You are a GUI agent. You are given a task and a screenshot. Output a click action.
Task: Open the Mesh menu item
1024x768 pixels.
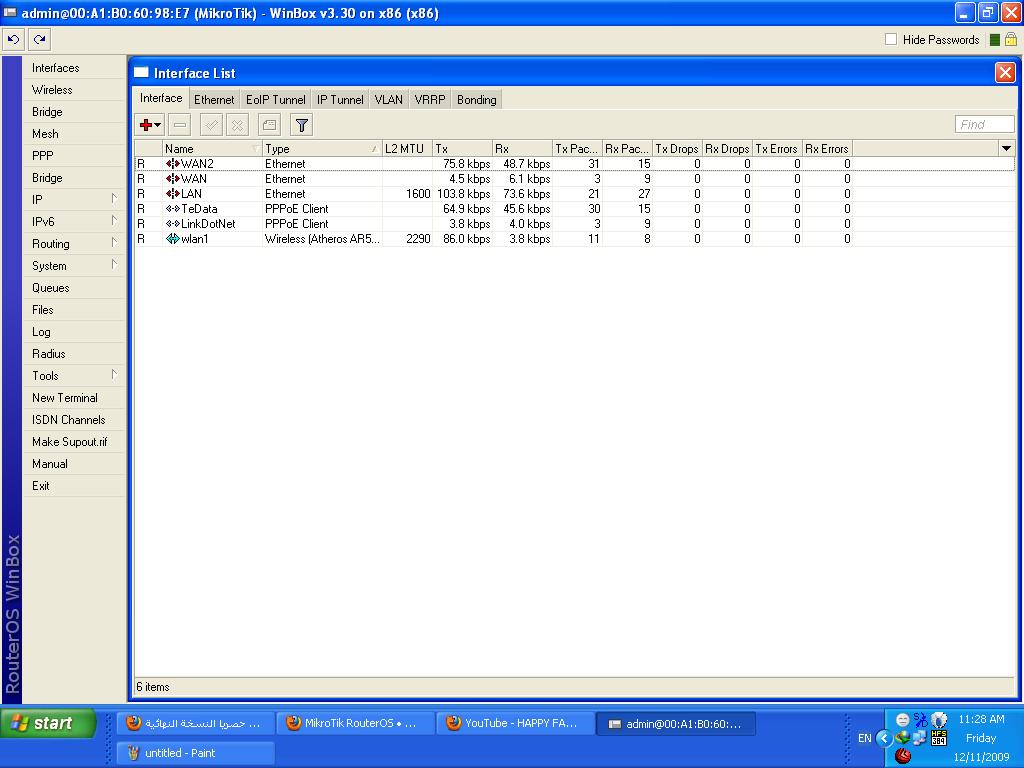coord(74,134)
